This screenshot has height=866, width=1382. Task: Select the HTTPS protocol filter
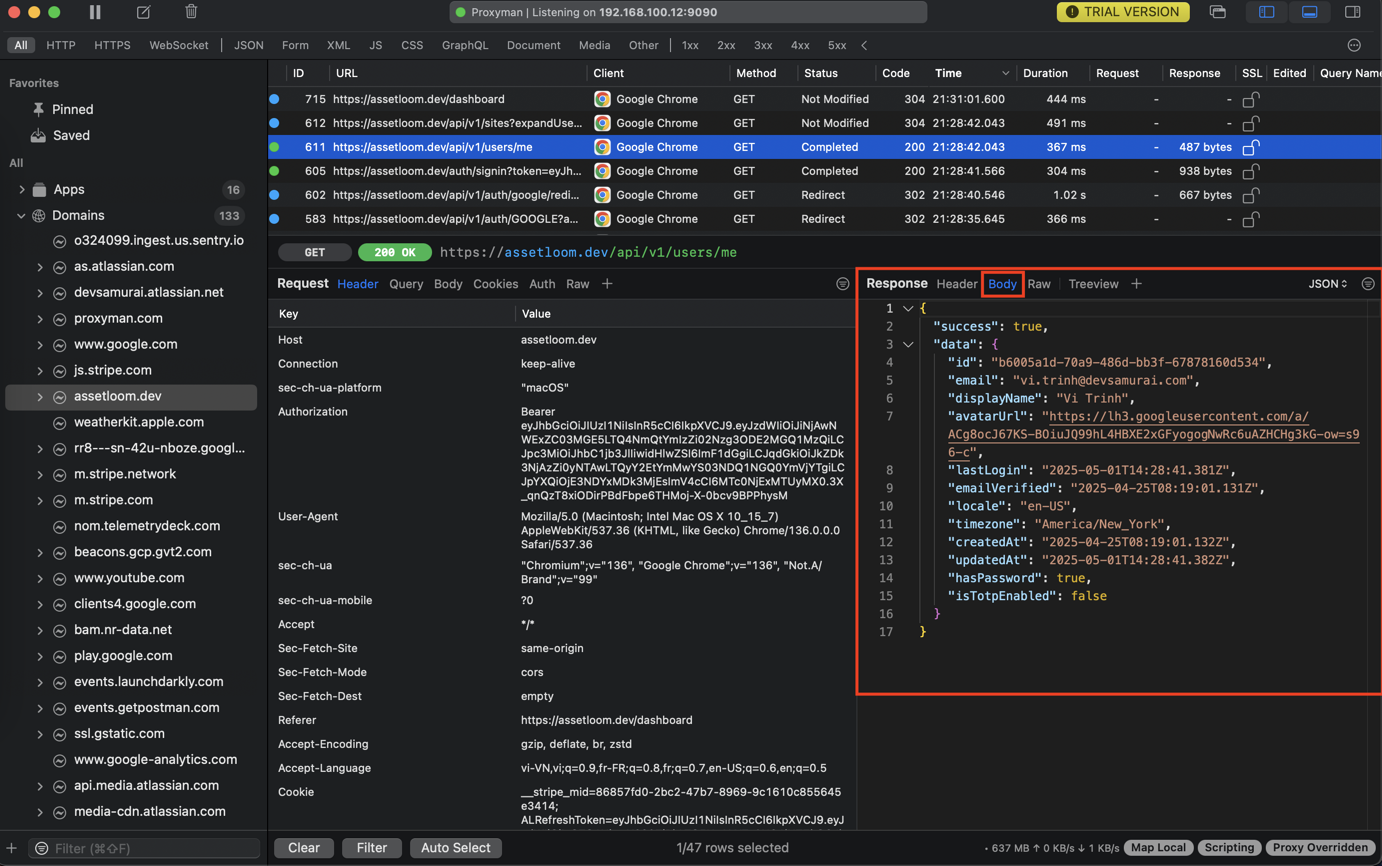tap(112, 45)
